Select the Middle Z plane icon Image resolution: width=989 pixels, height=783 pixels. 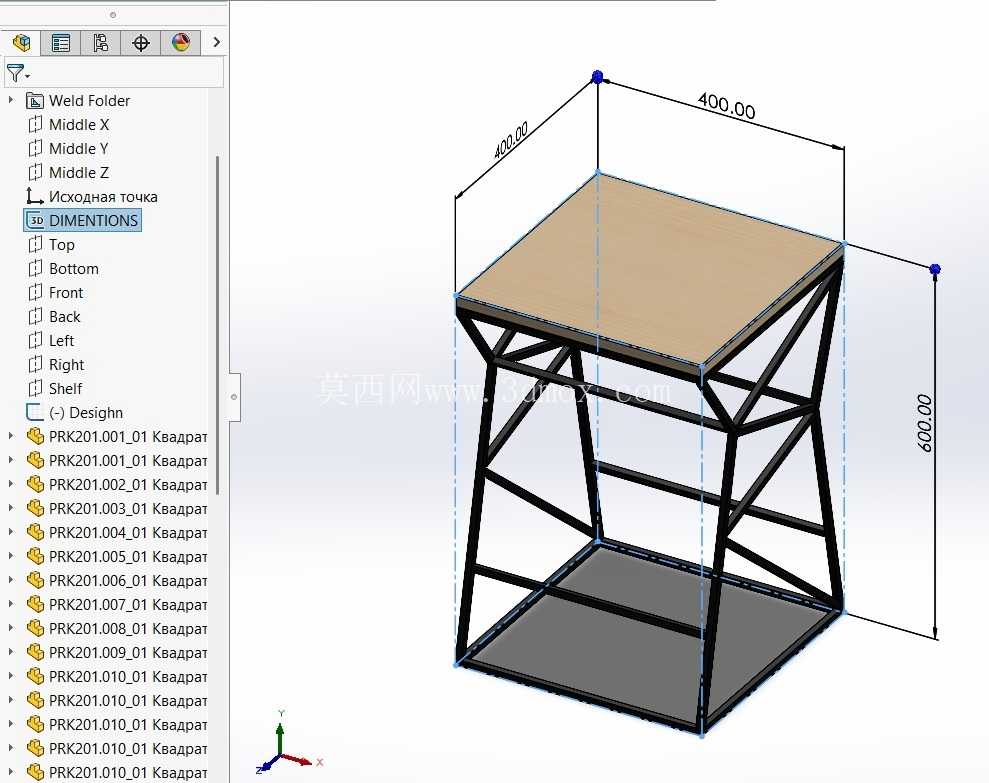[35, 172]
